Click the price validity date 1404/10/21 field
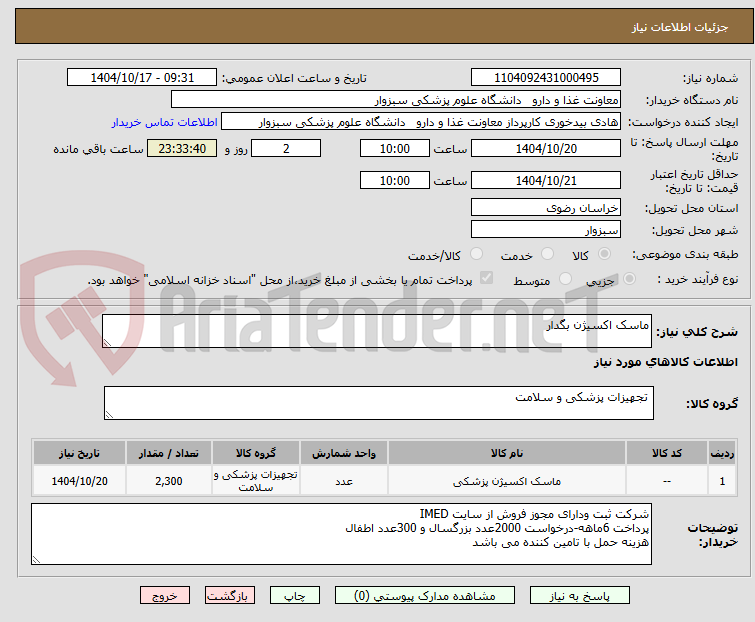 pos(546,180)
